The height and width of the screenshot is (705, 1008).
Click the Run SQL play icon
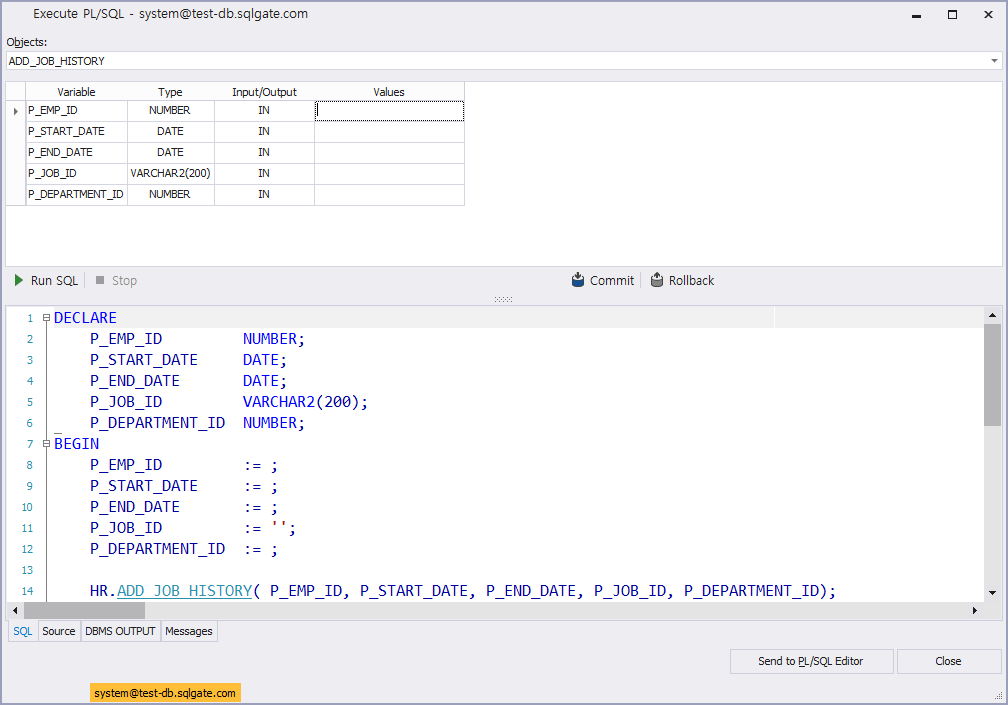click(x=19, y=280)
